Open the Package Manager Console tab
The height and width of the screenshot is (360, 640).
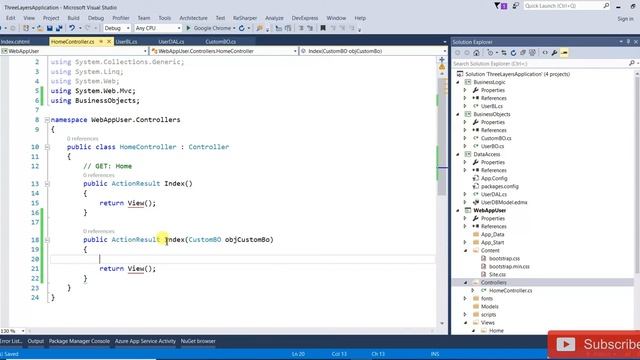click(x=79, y=341)
